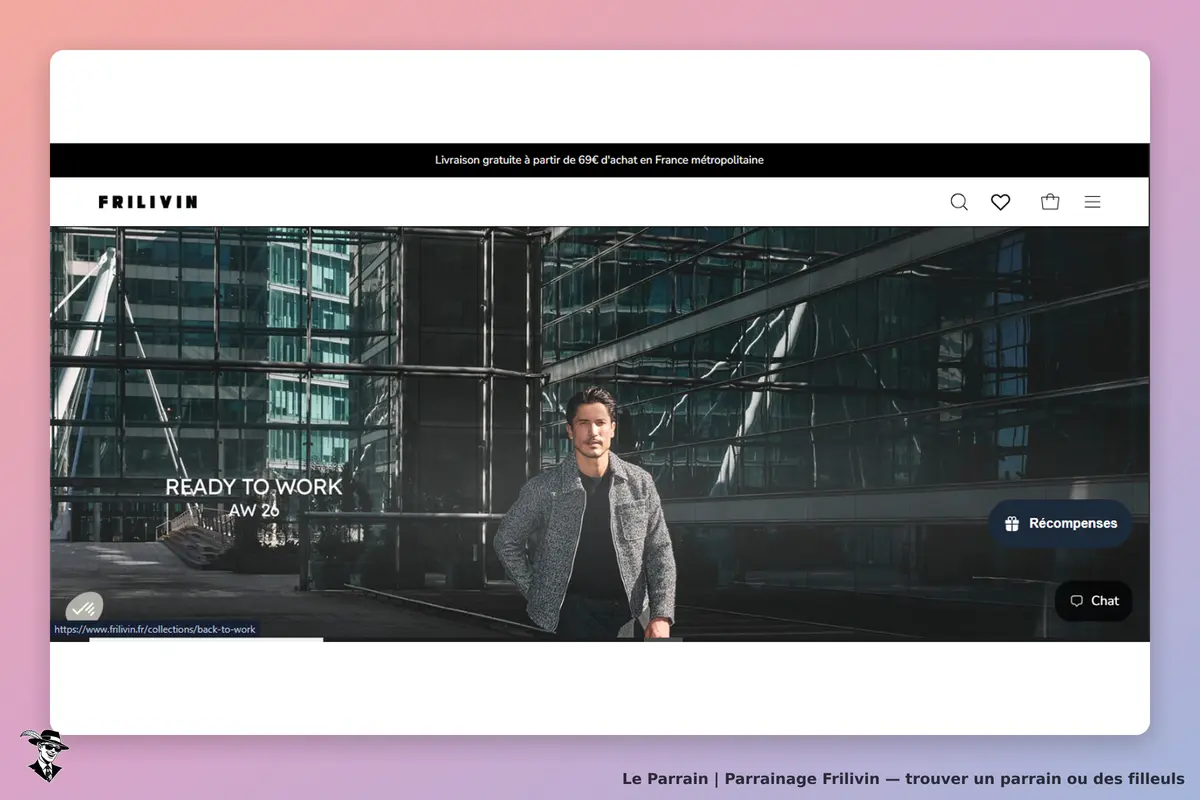Open the hamburger menu icon
Screen dimensions: 1200x800
(1092, 202)
